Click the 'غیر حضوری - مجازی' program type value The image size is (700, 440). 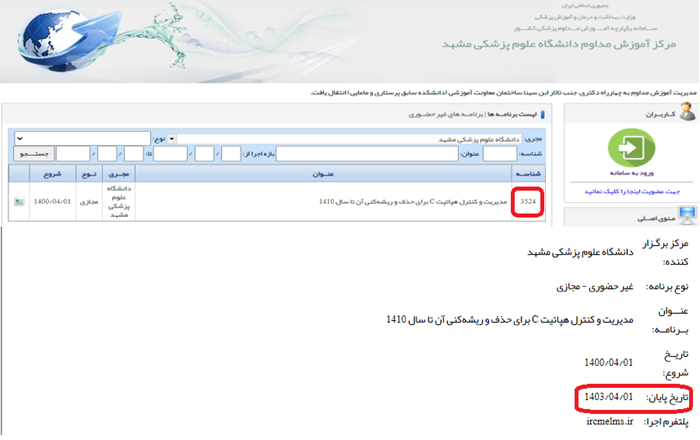(595, 287)
